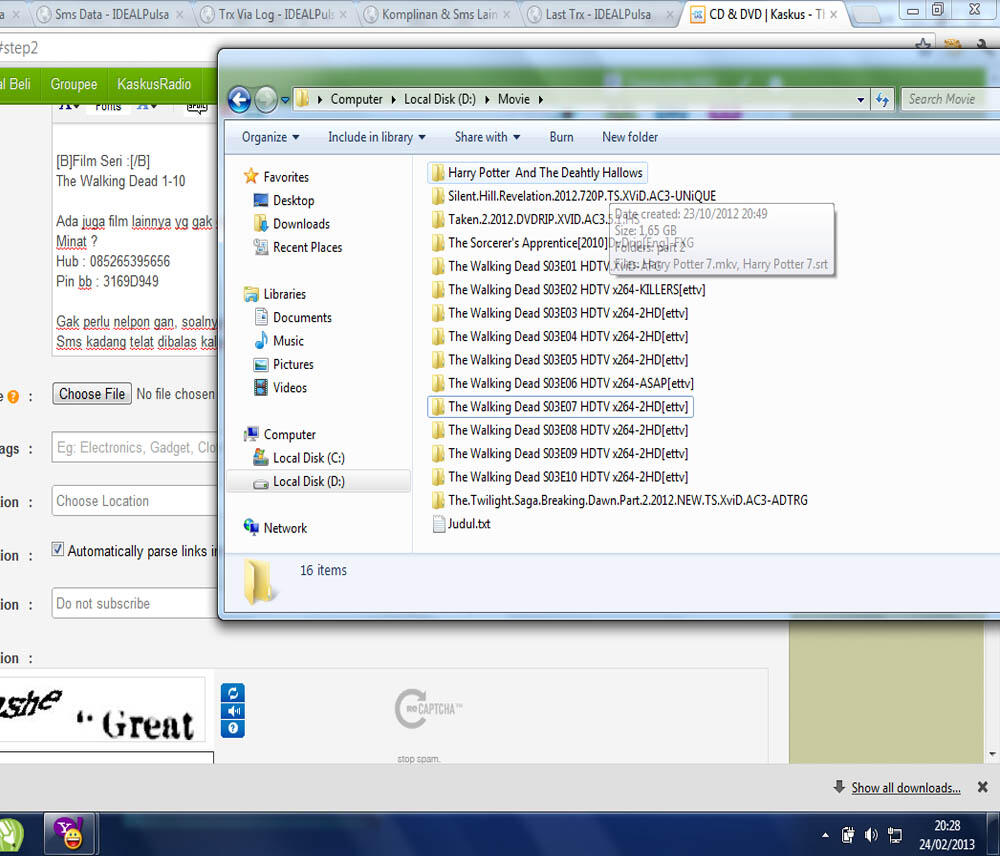This screenshot has width=1000, height=856.
Task: Click New folder in Explorer toolbar
Action: pos(629,137)
